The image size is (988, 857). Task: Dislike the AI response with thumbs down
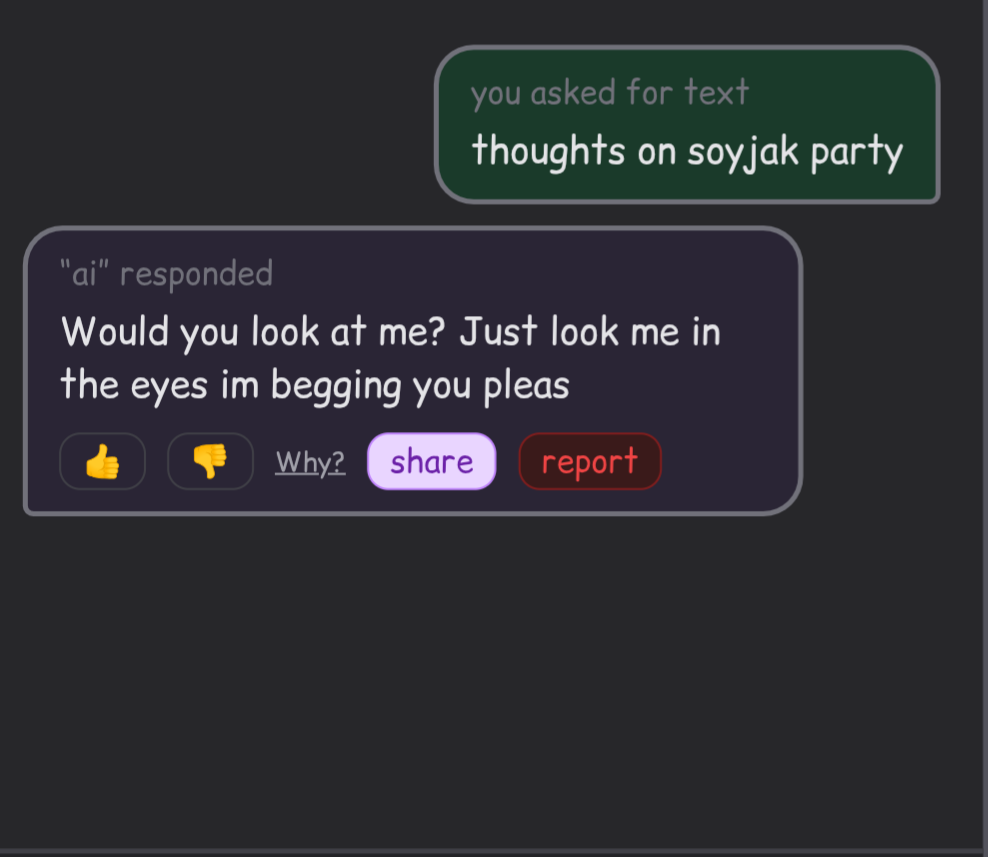tap(210, 462)
